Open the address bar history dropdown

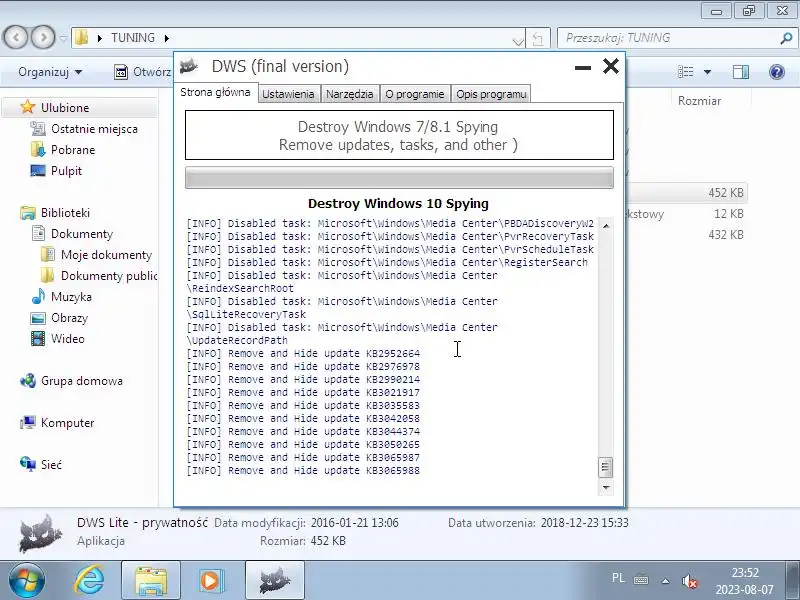[x=518, y=40]
